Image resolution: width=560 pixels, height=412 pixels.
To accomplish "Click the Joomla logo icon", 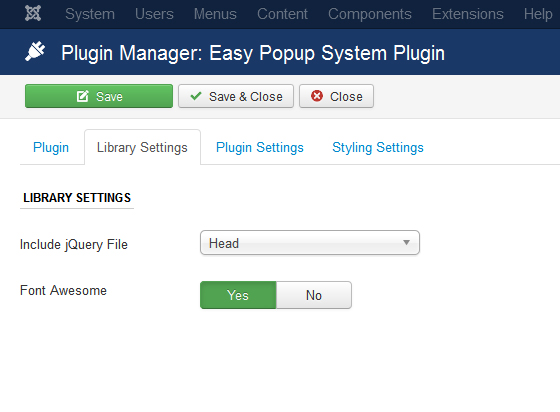I will click(33, 14).
